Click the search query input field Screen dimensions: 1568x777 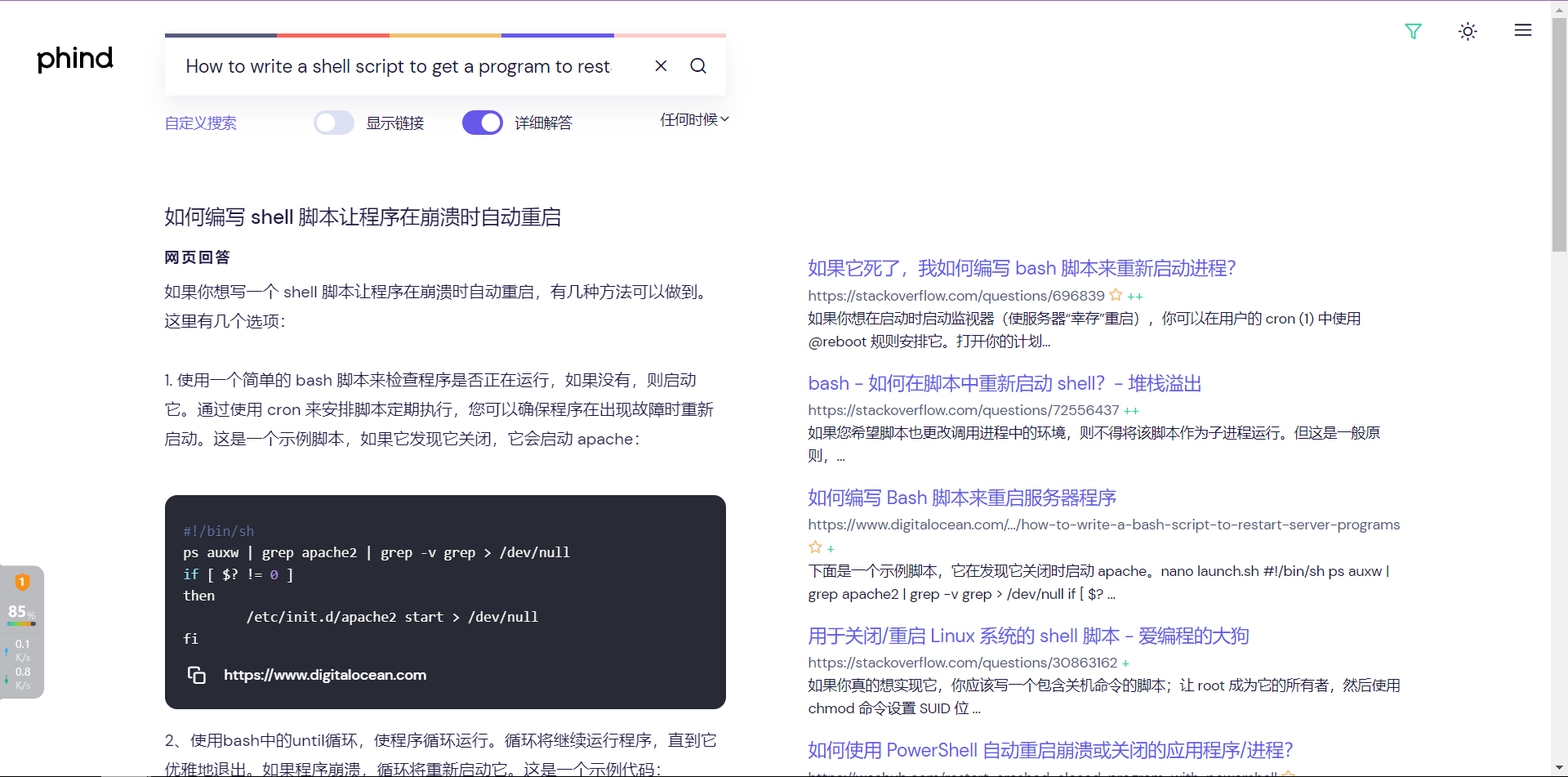(398, 66)
